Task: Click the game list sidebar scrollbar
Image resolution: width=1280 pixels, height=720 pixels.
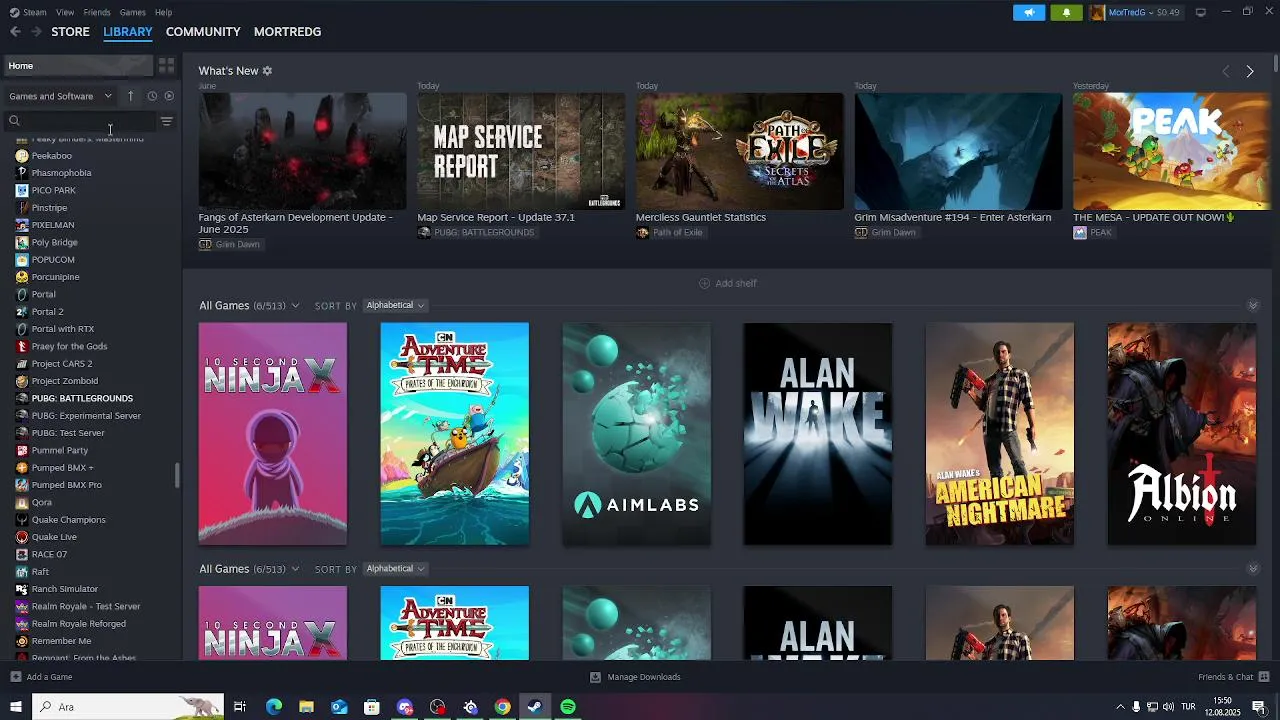Action: (x=177, y=475)
